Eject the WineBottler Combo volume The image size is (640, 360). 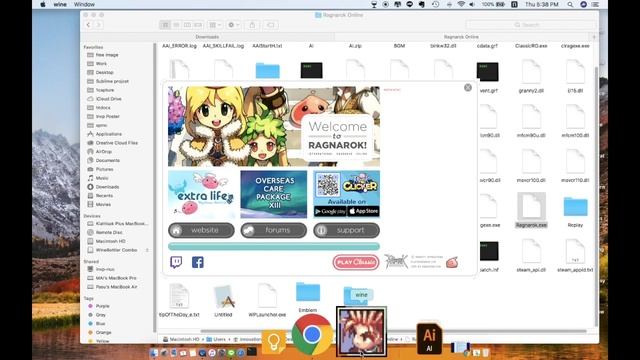point(147,250)
